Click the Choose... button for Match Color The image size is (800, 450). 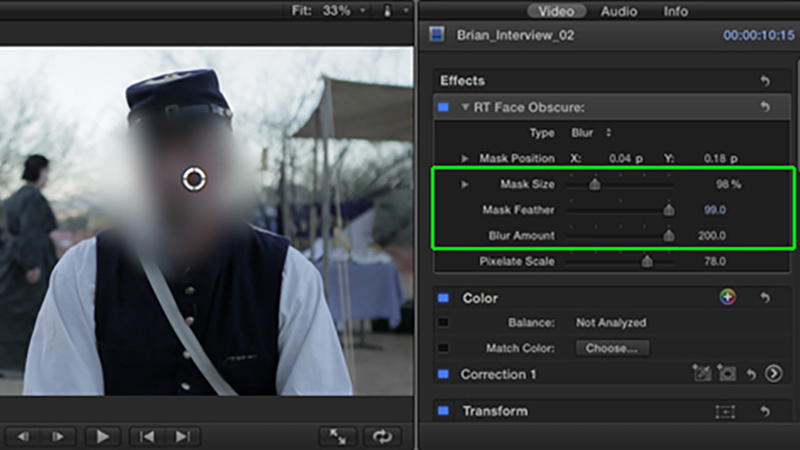coord(612,349)
